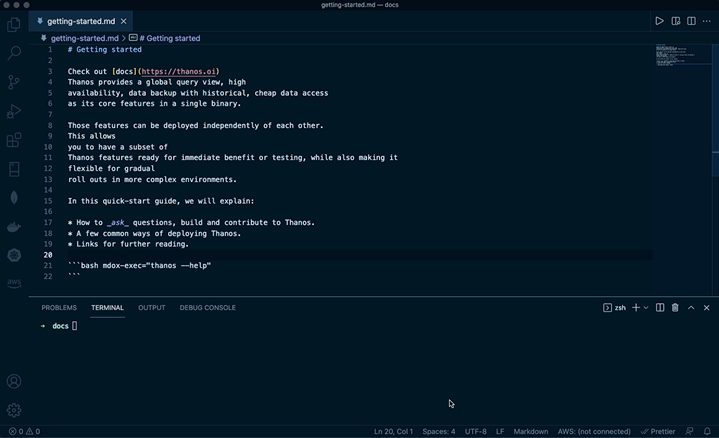
Task: Click the feedback icon in status bar
Action: click(689, 431)
